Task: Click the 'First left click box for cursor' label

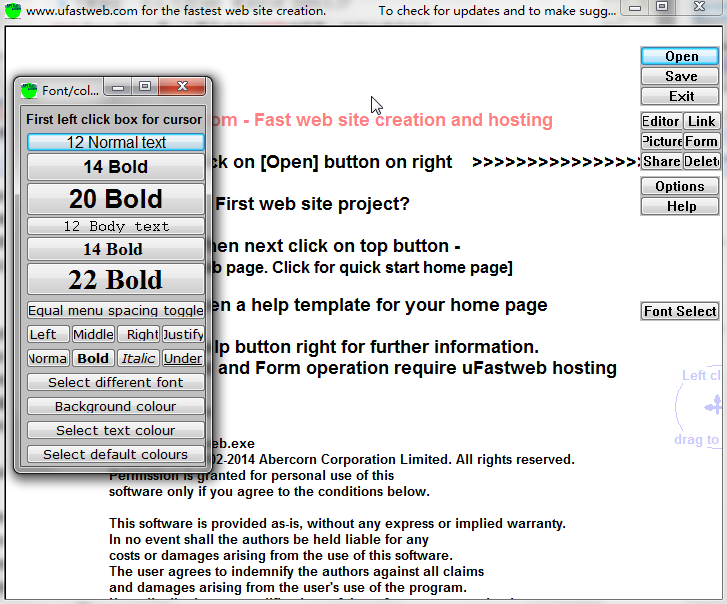Action: pos(114,120)
